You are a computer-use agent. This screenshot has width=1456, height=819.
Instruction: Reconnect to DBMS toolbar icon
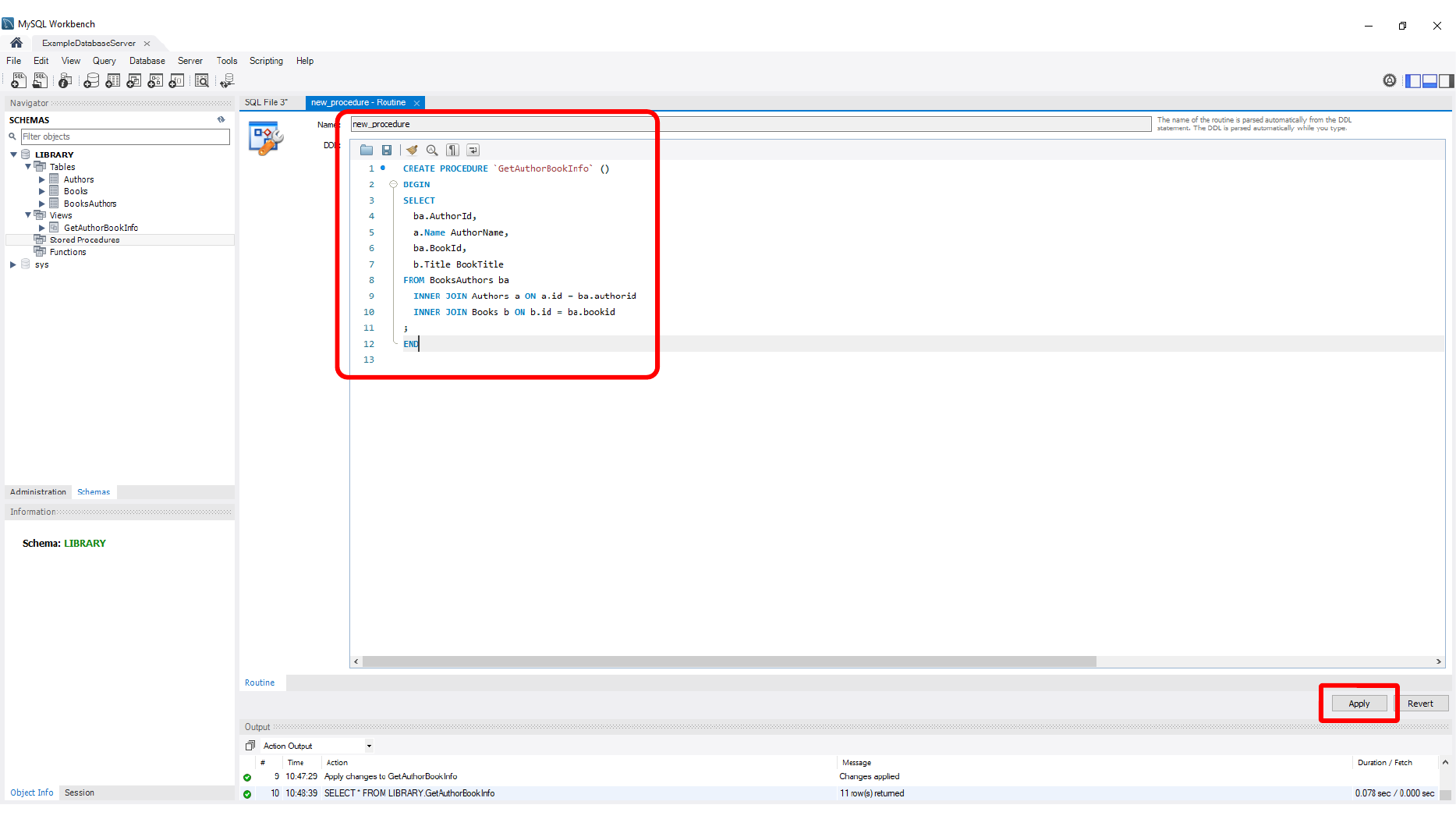pyautogui.click(x=227, y=80)
